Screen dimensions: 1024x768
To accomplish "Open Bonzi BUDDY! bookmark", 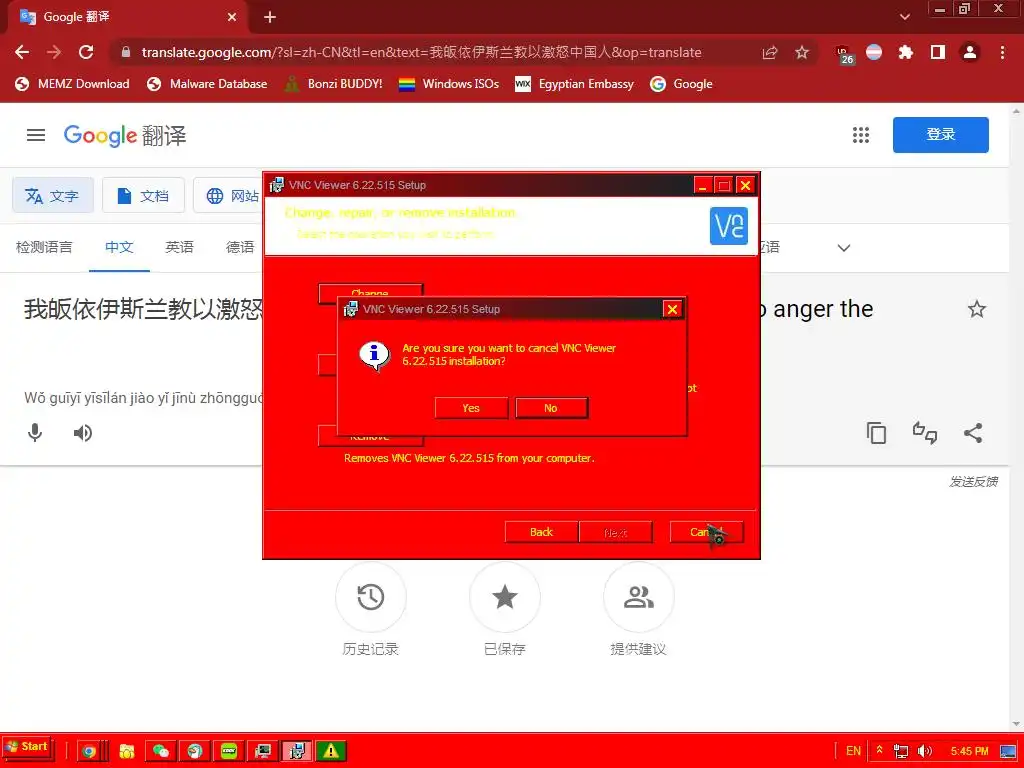I will tap(334, 84).
